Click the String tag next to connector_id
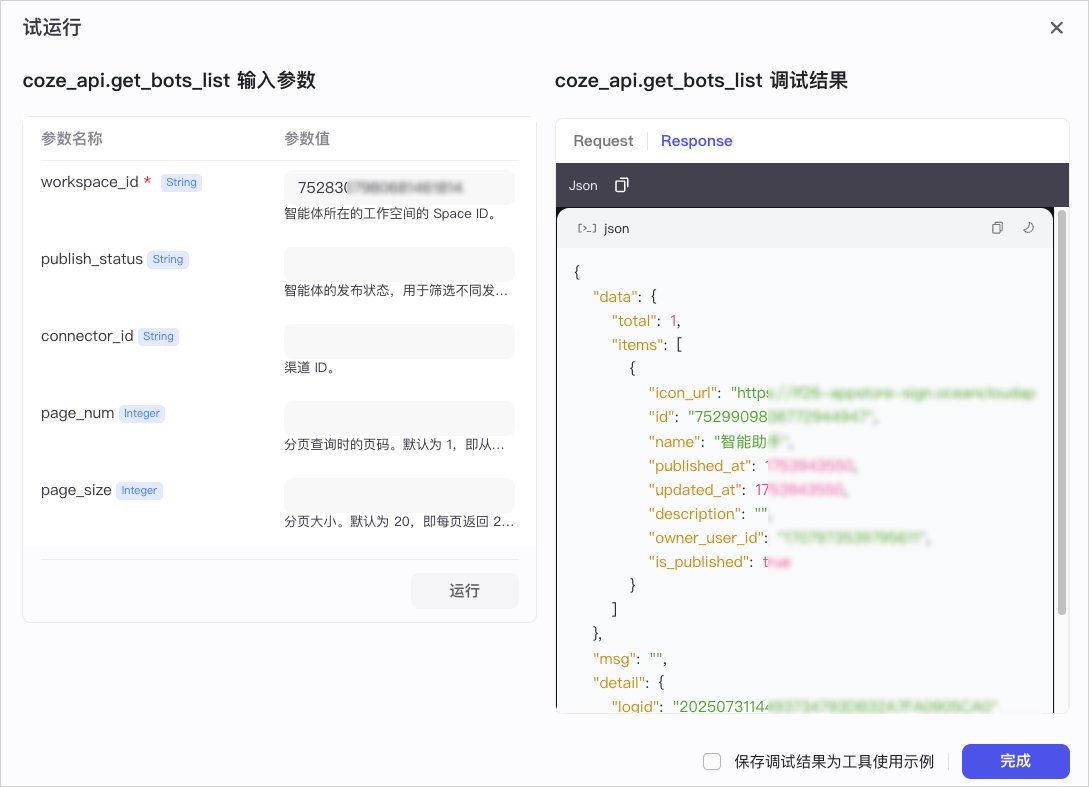This screenshot has height=787, width=1089. tap(158, 336)
